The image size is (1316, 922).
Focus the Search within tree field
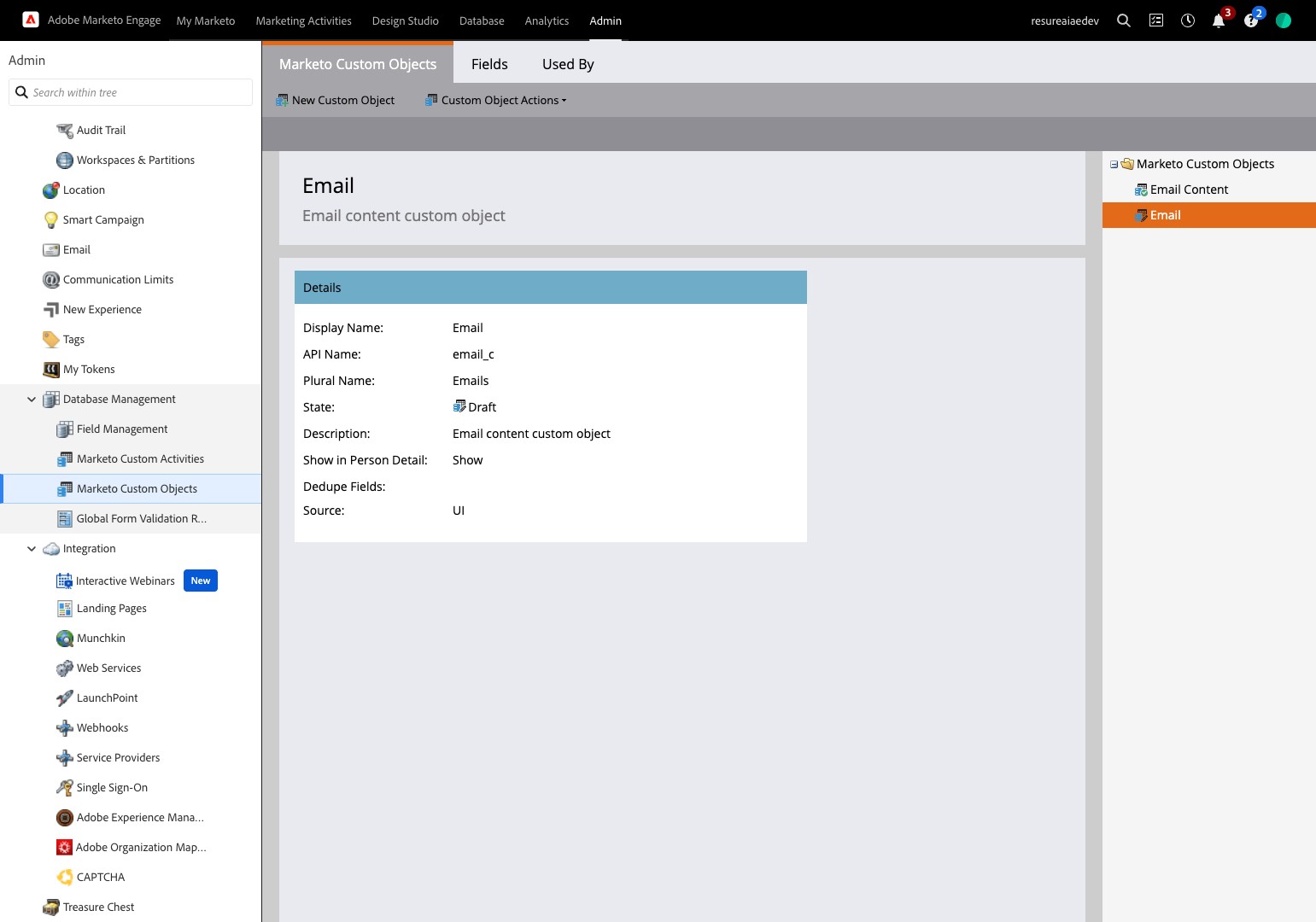coord(131,92)
